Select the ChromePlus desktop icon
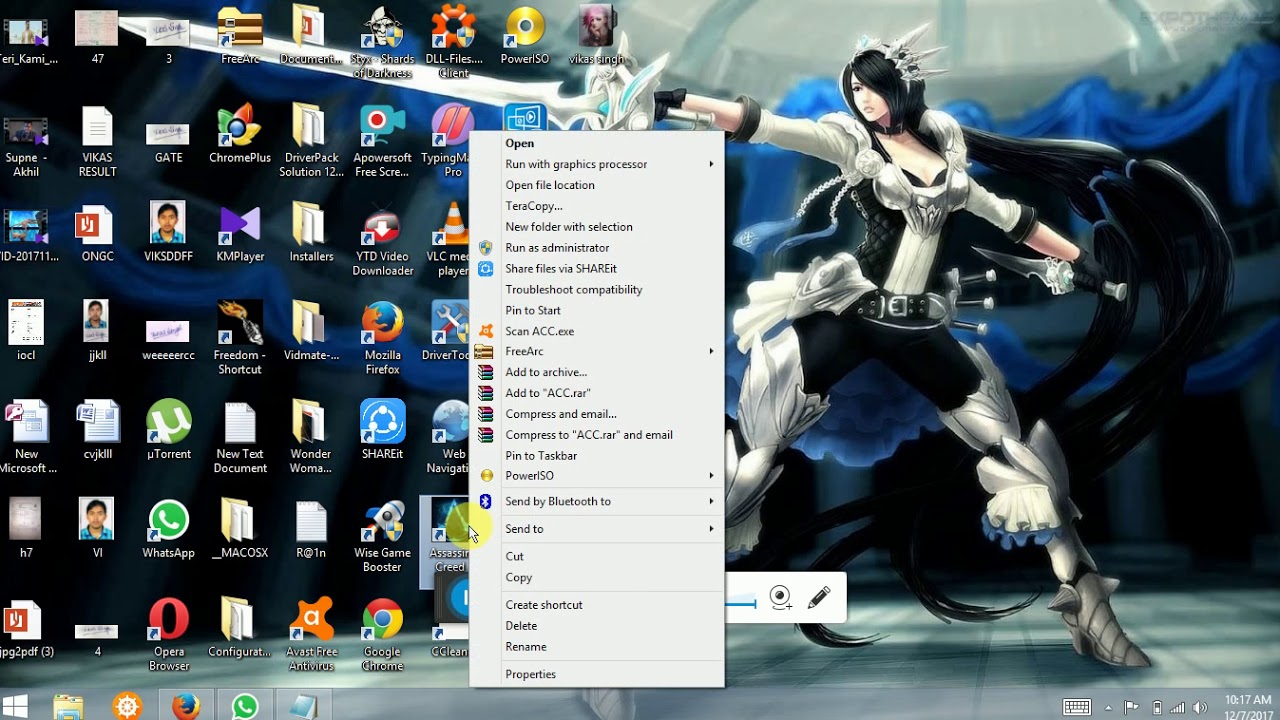Viewport: 1280px width, 720px height. click(x=240, y=135)
